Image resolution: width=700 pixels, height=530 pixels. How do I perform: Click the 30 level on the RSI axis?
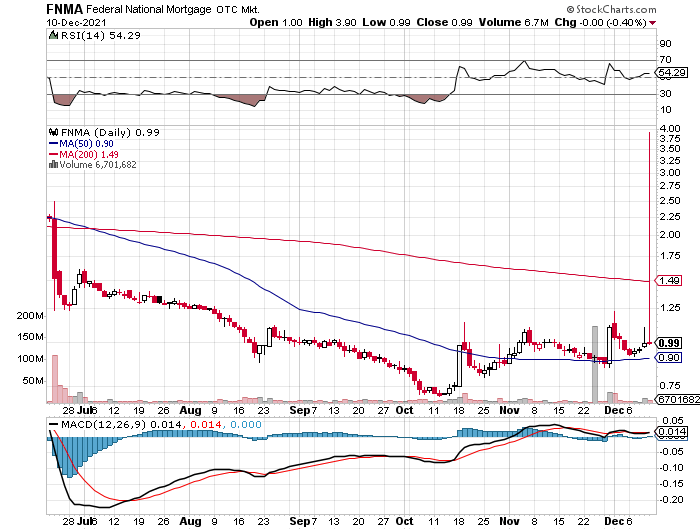[666, 93]
